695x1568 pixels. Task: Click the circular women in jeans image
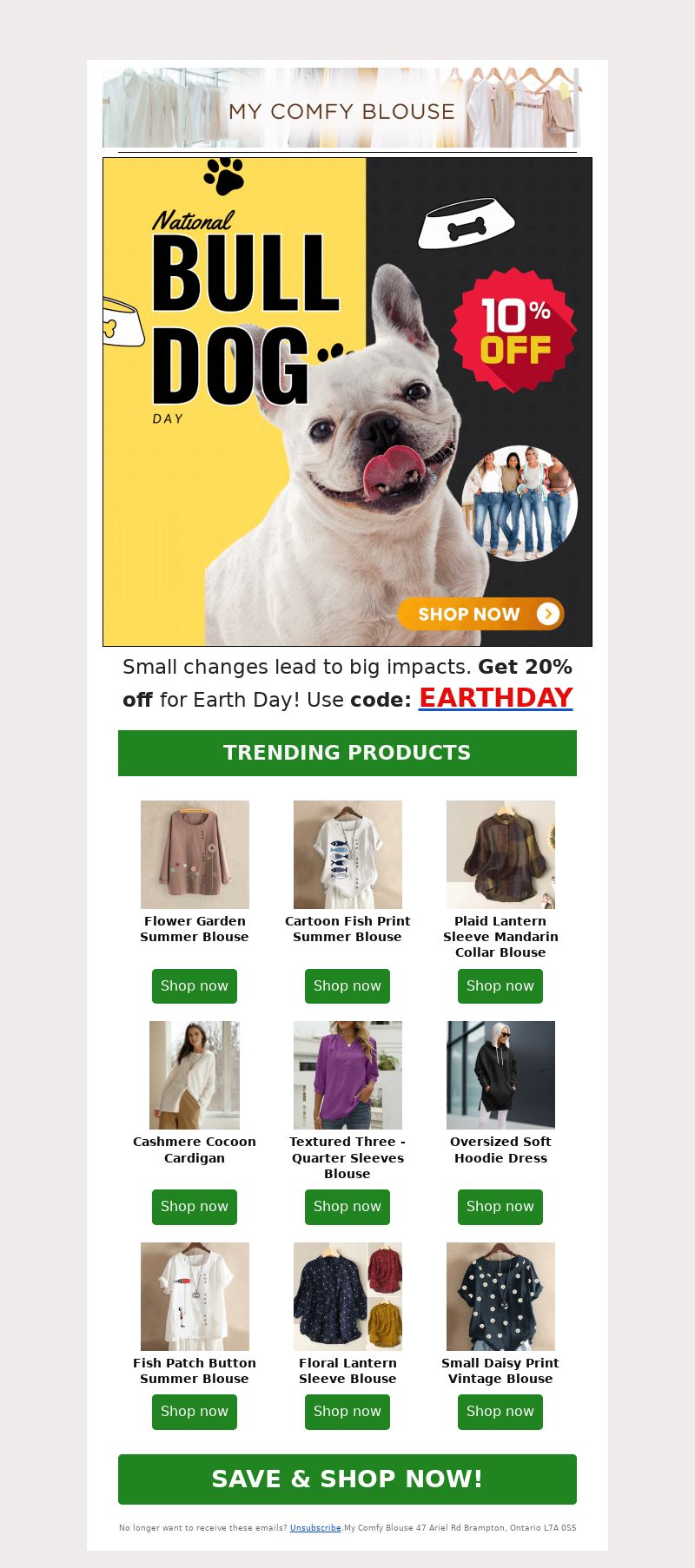click(520, 504)
